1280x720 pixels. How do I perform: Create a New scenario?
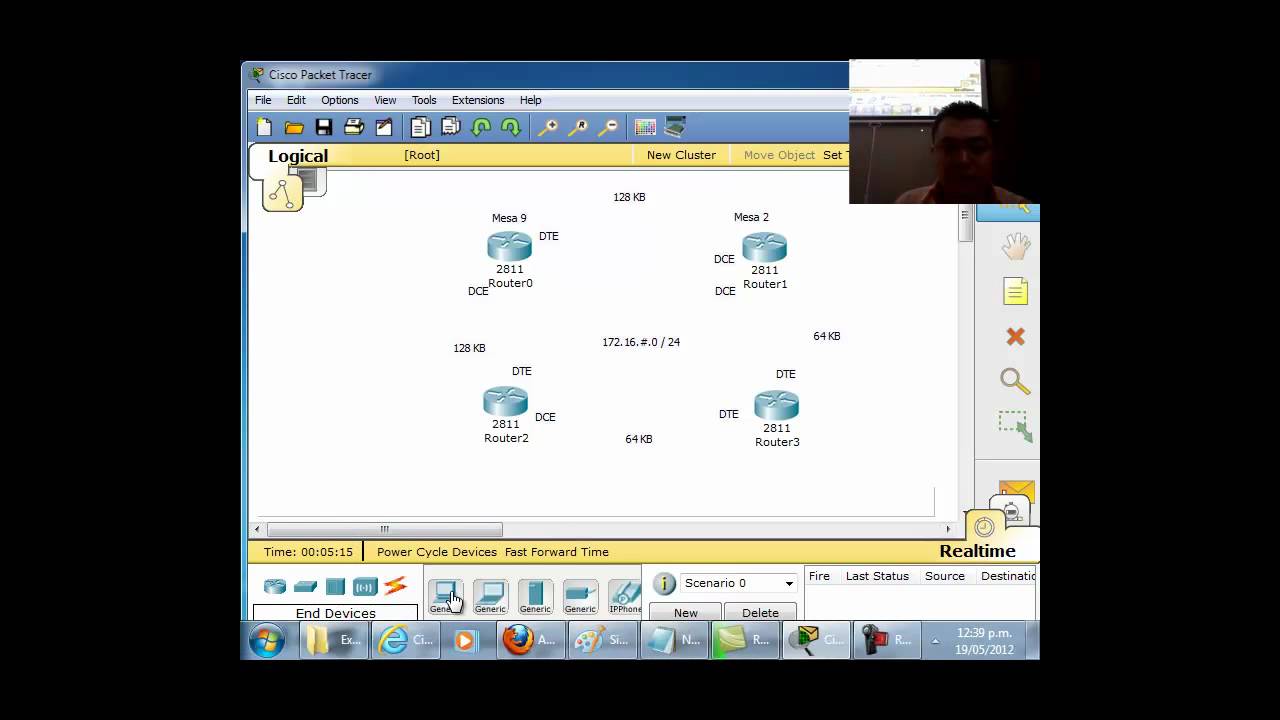(686, 612)
